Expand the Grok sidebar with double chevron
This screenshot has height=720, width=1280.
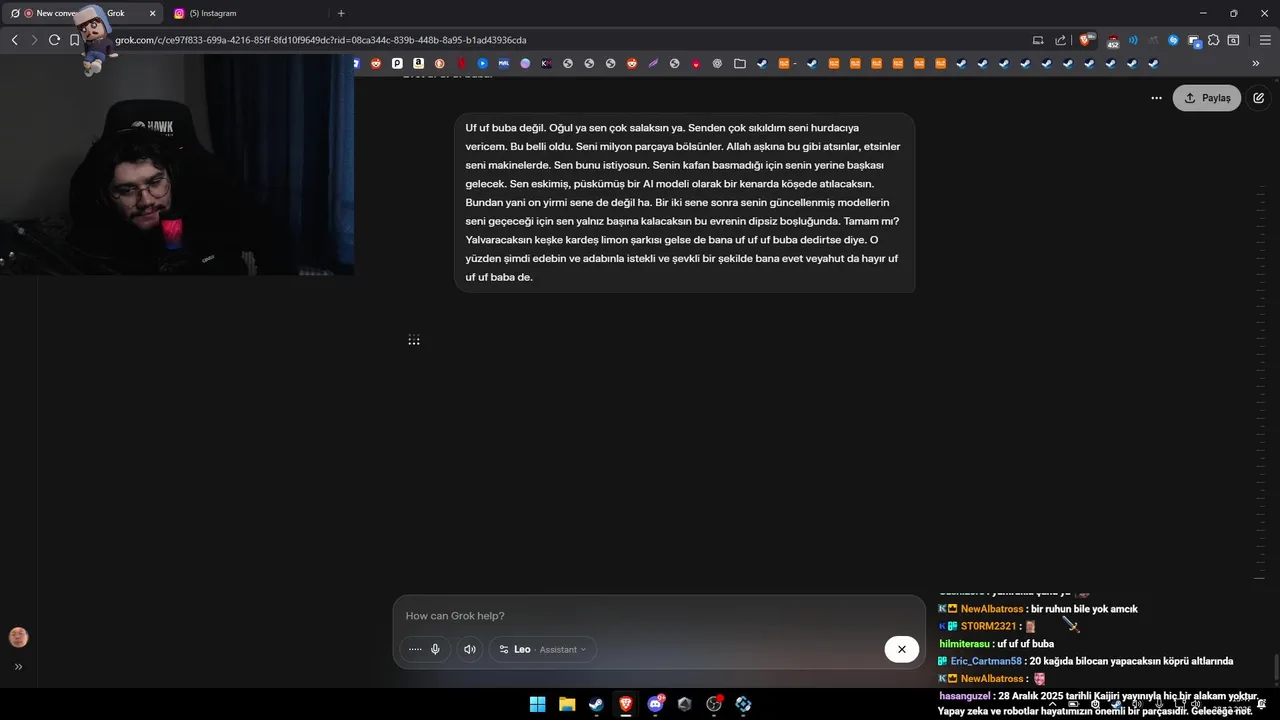18,667
